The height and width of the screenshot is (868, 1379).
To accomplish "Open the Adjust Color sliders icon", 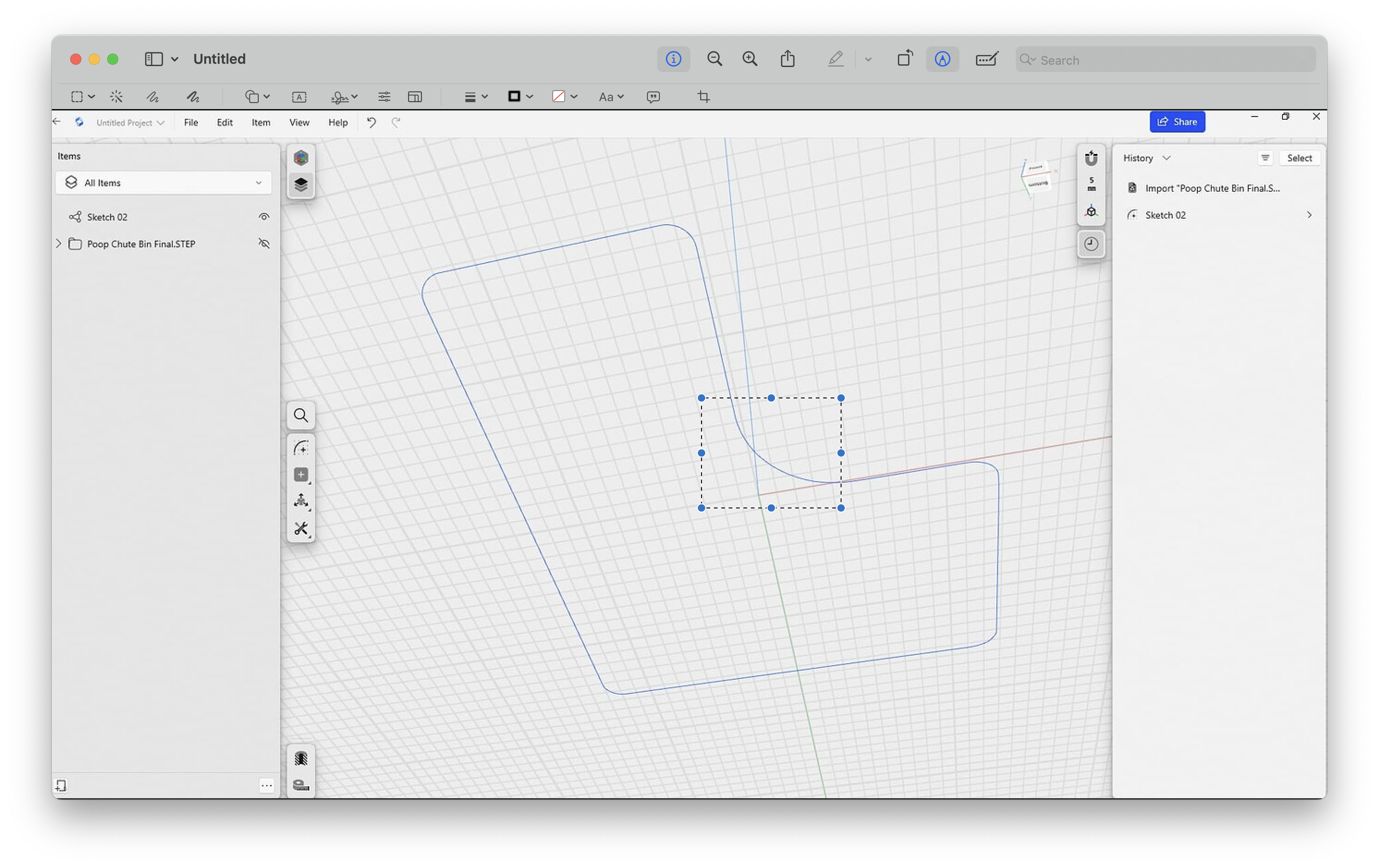I will [384, 97].
